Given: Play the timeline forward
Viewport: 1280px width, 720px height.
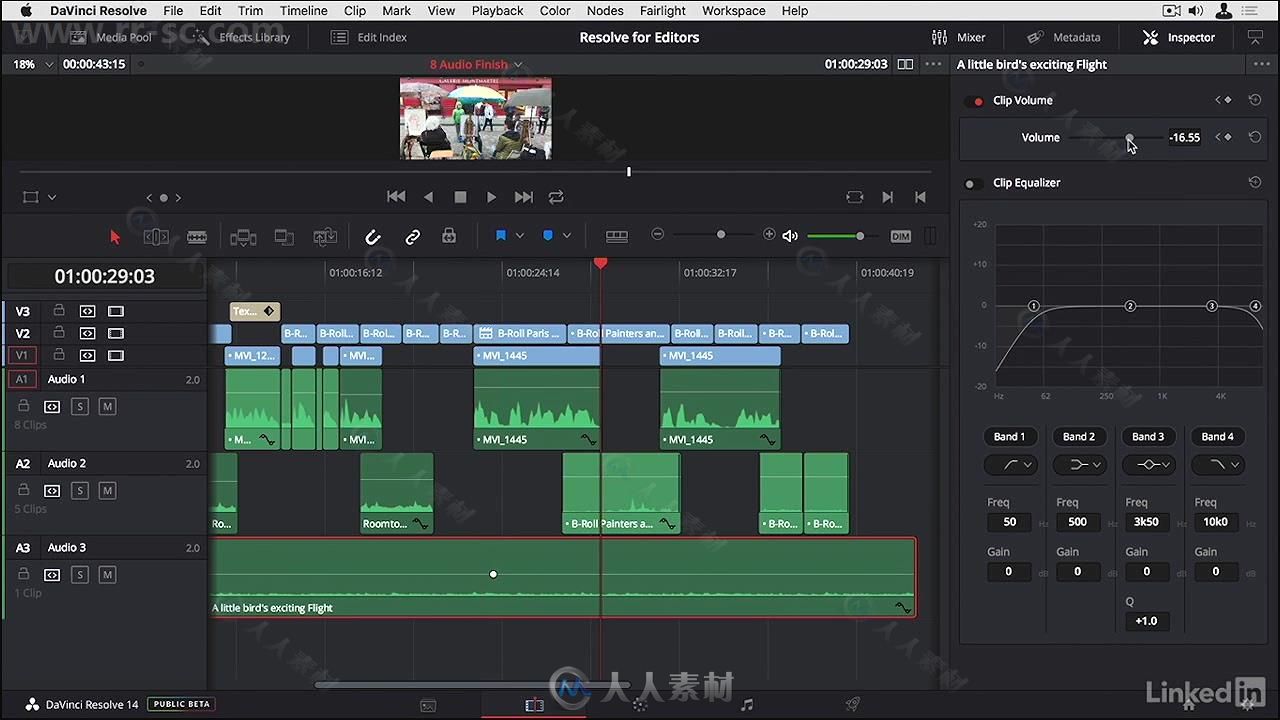Looking at the screenshot, I should [491, 197].
